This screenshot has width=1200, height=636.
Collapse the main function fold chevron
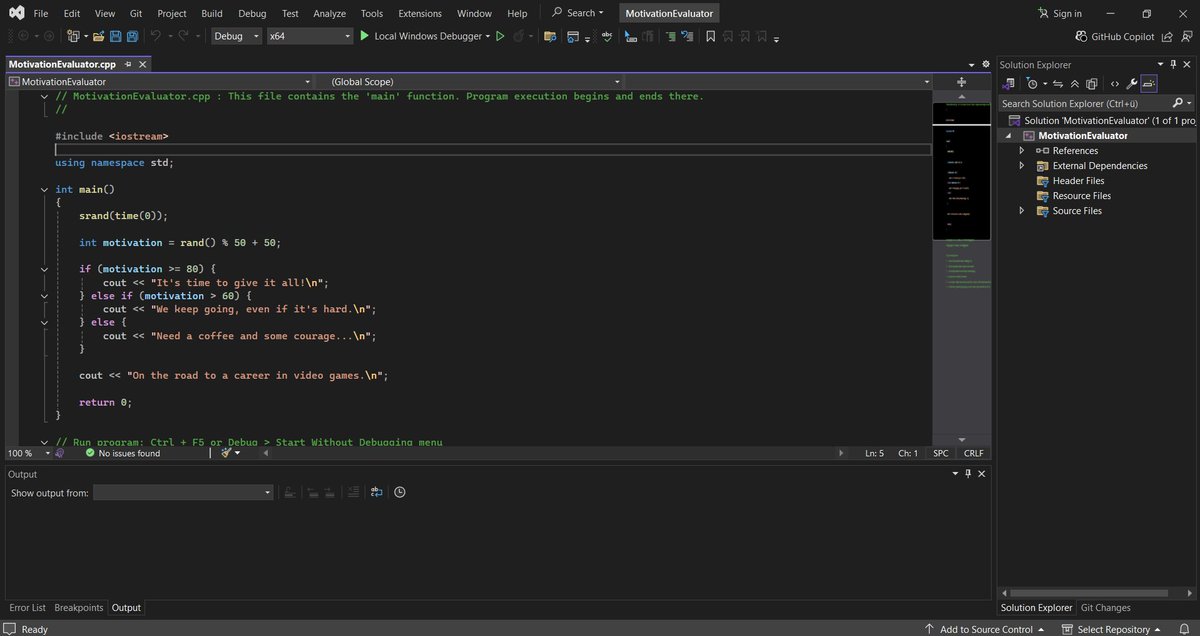(44, 189)
